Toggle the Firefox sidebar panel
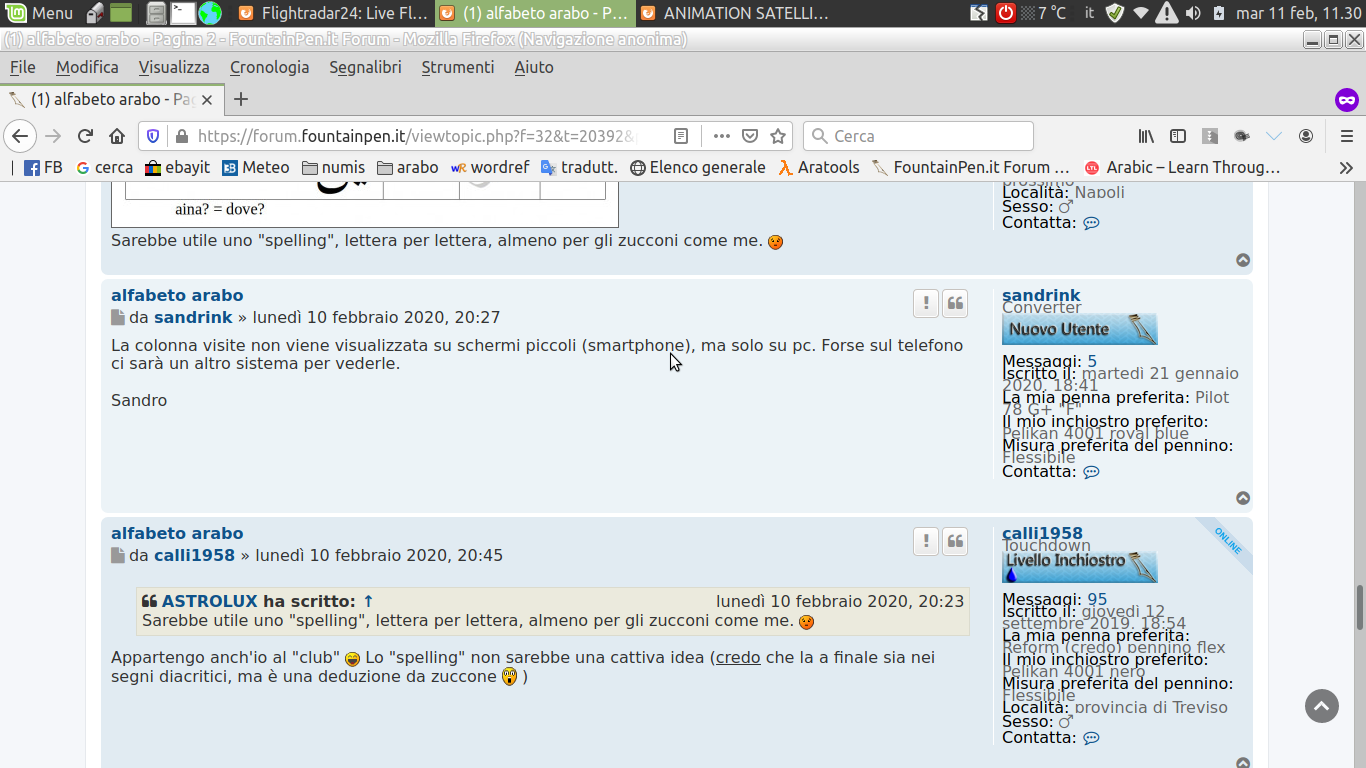 1178,136
